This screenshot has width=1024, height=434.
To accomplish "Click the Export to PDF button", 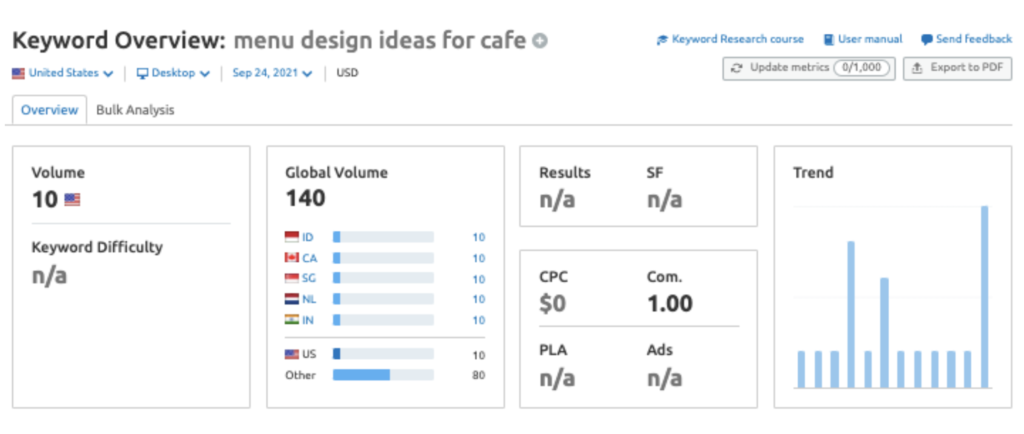I will point(957,68).
